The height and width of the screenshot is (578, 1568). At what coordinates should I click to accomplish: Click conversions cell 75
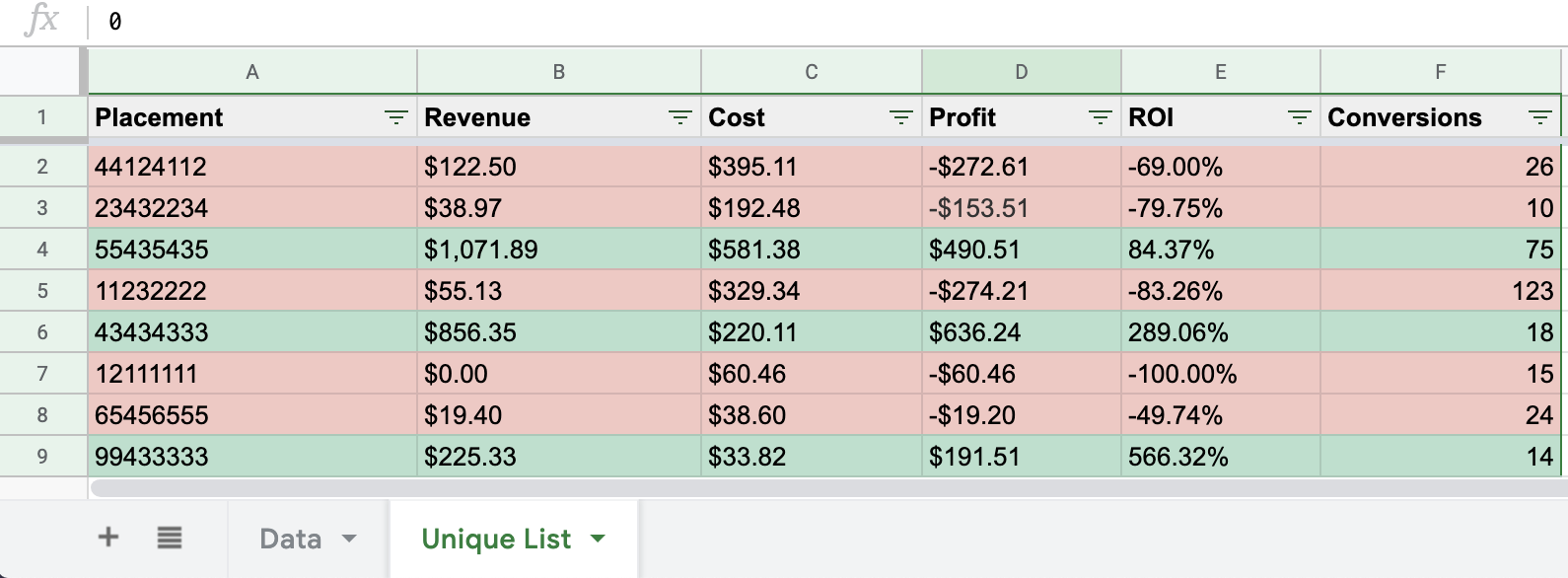pyautogui.click(x=1441, y=250)
